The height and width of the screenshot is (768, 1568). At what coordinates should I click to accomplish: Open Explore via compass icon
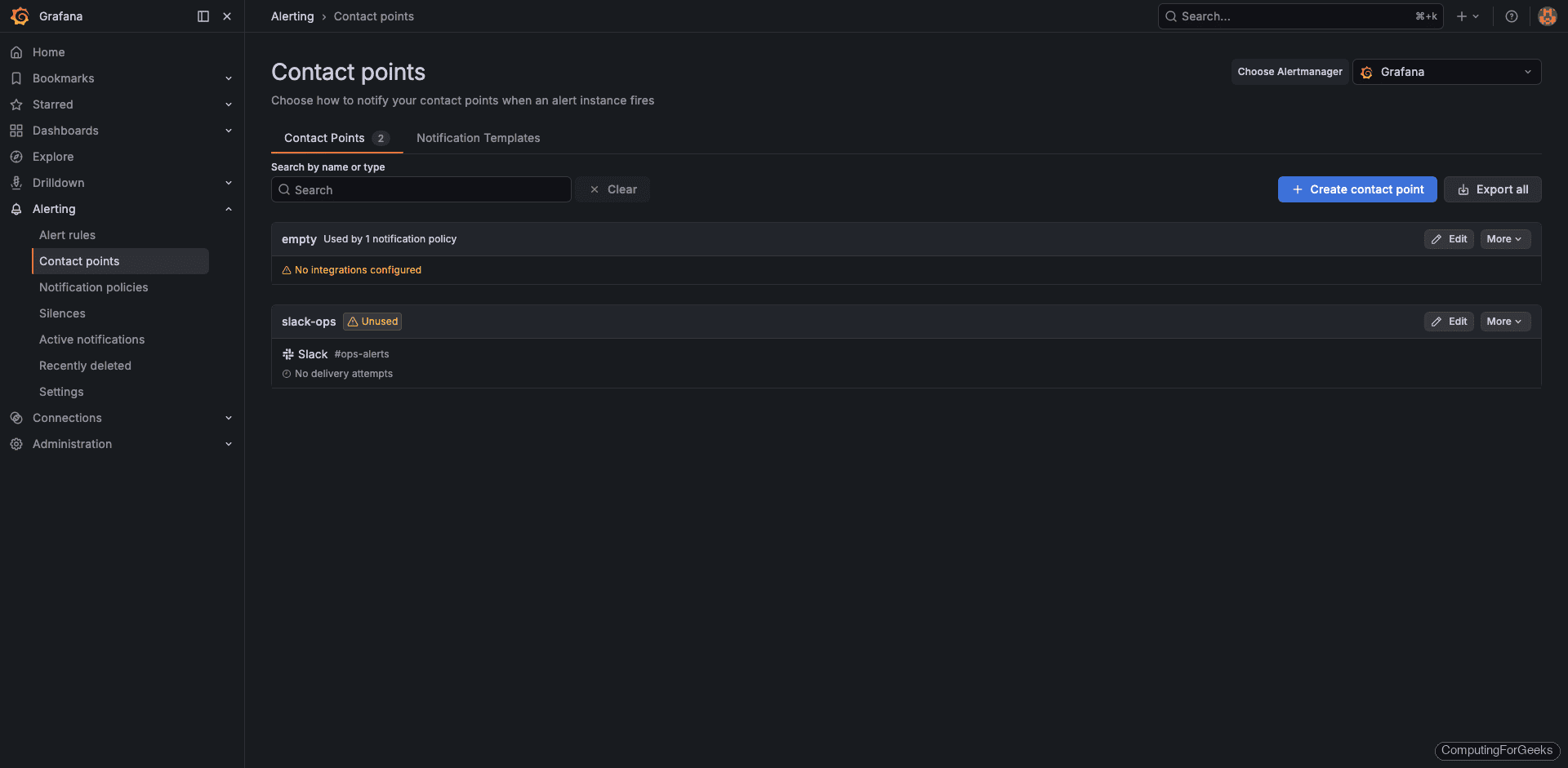(16, 156)
